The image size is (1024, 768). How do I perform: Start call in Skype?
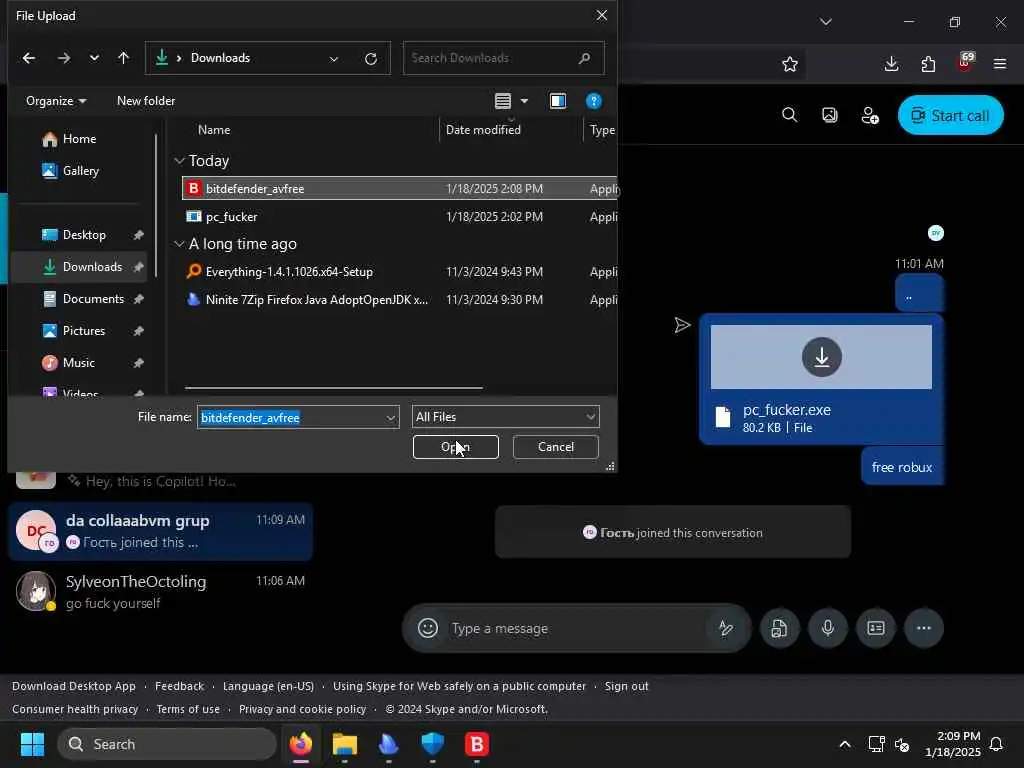pos(950,116)
